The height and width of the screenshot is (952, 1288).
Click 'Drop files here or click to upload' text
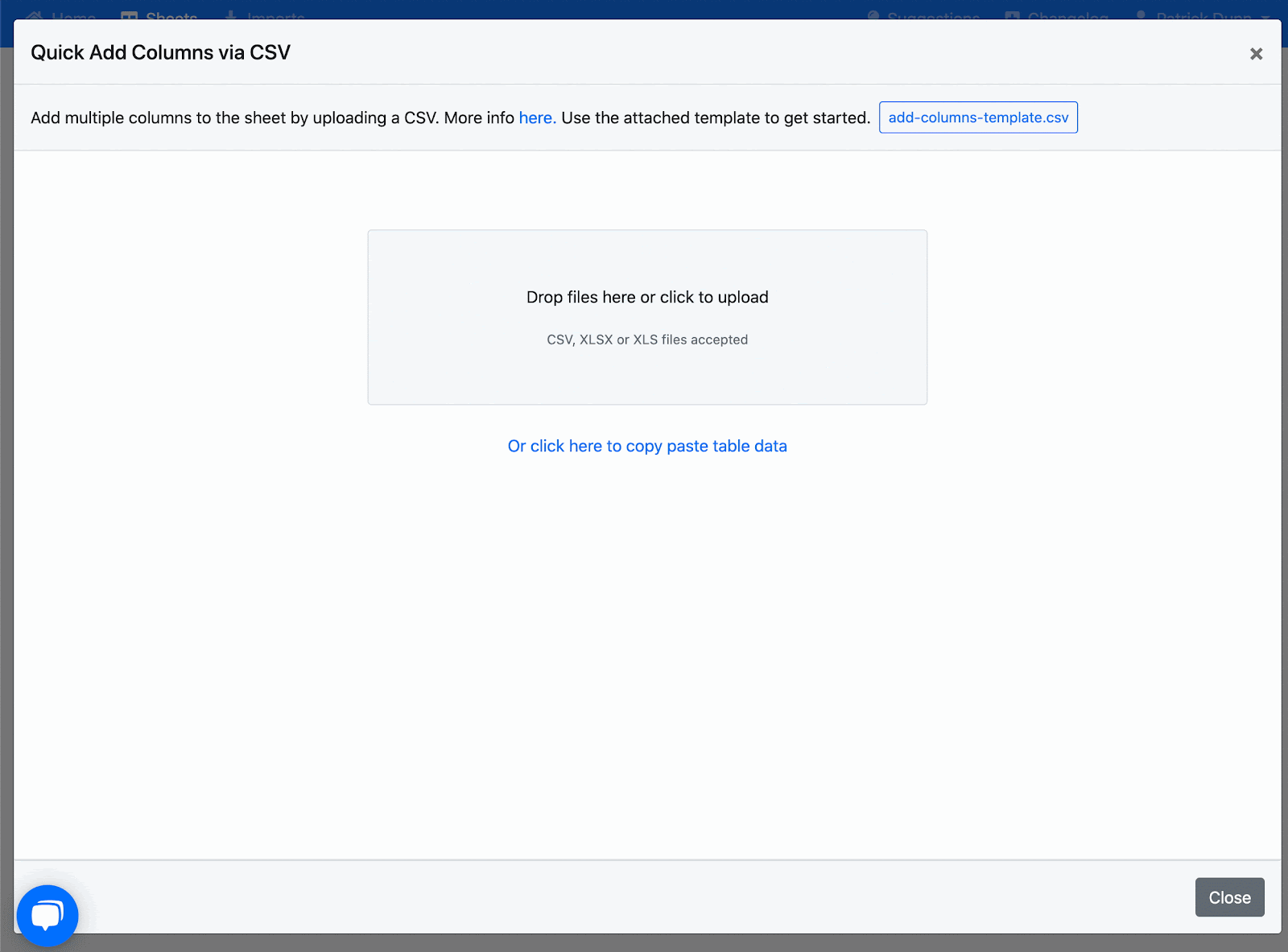click(x=647, y=297)
